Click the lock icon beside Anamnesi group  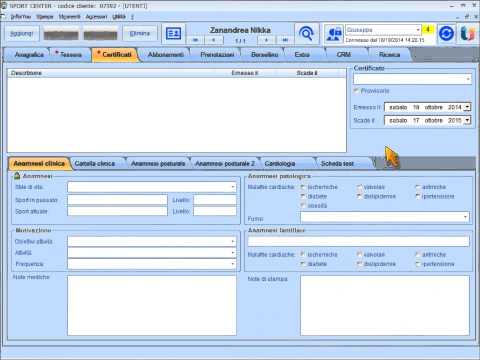pos(17,176)
